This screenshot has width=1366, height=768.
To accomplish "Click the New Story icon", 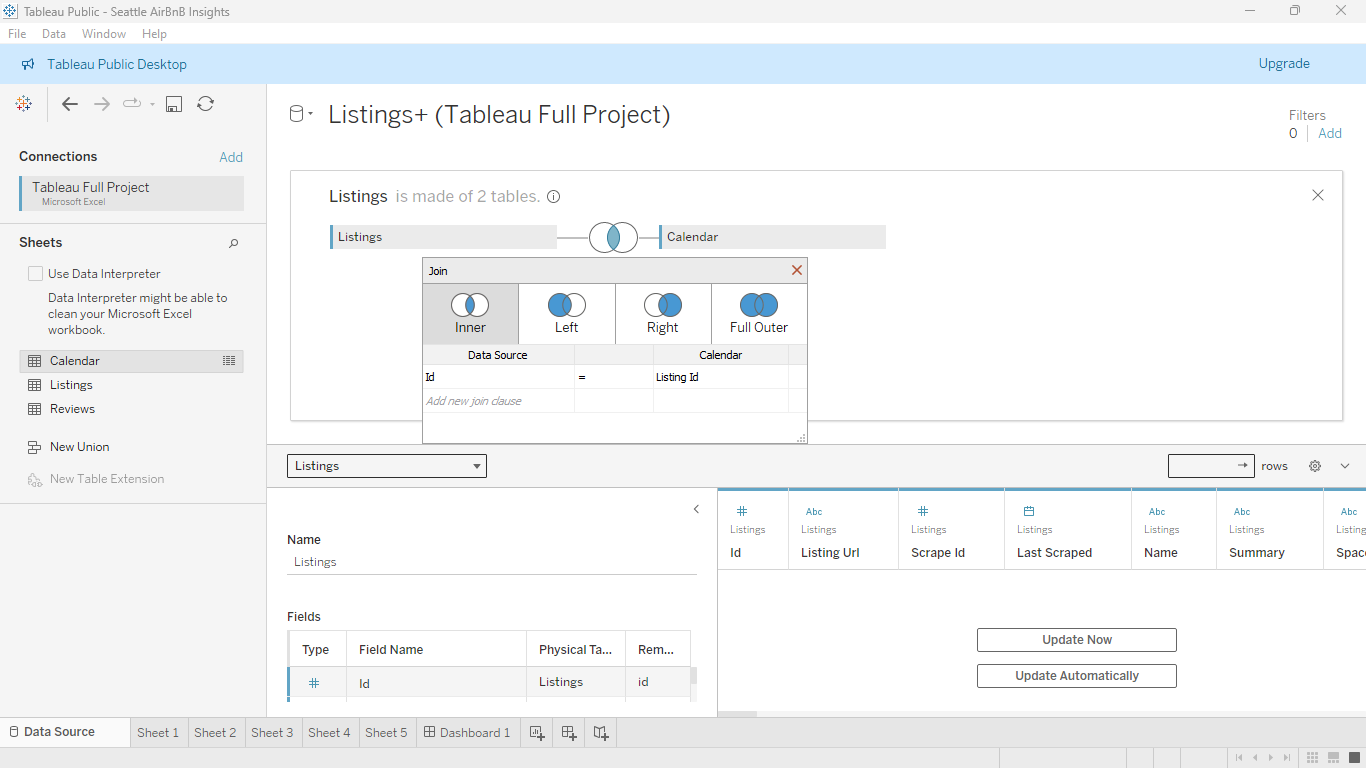I will coord(601,733).
